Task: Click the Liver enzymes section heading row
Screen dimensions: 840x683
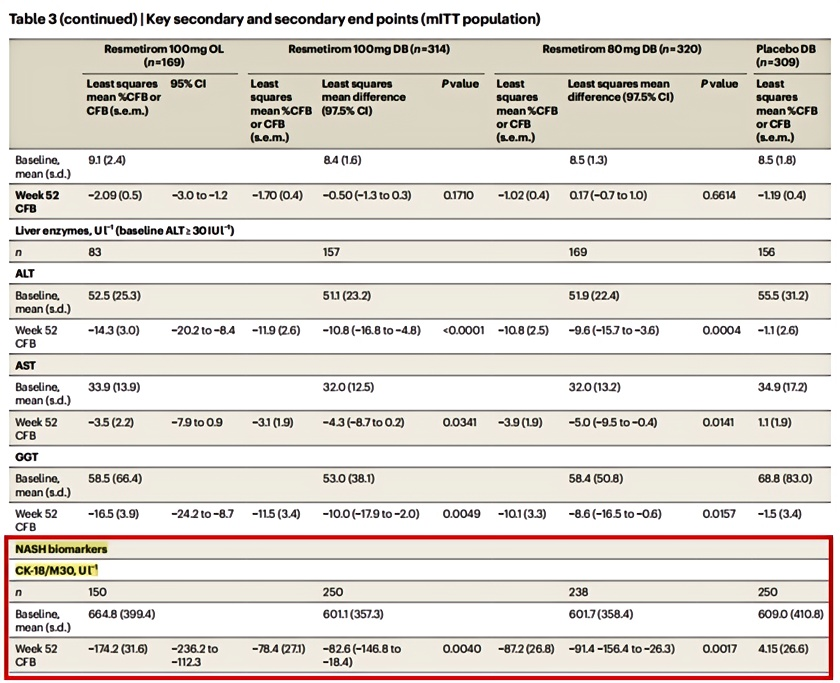Action: pyautogui.click(x=121, y=231)
